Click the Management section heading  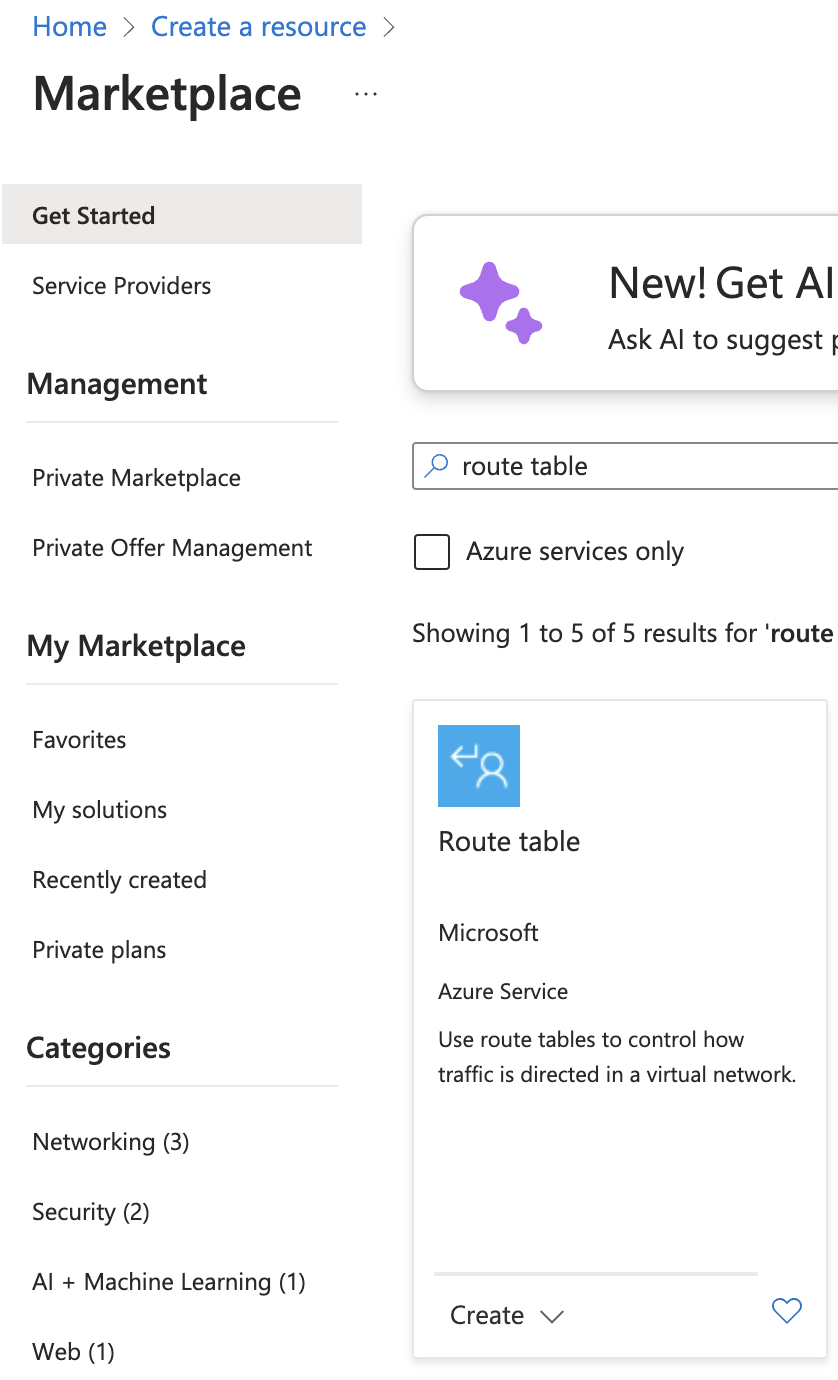(x=117, y=384)
